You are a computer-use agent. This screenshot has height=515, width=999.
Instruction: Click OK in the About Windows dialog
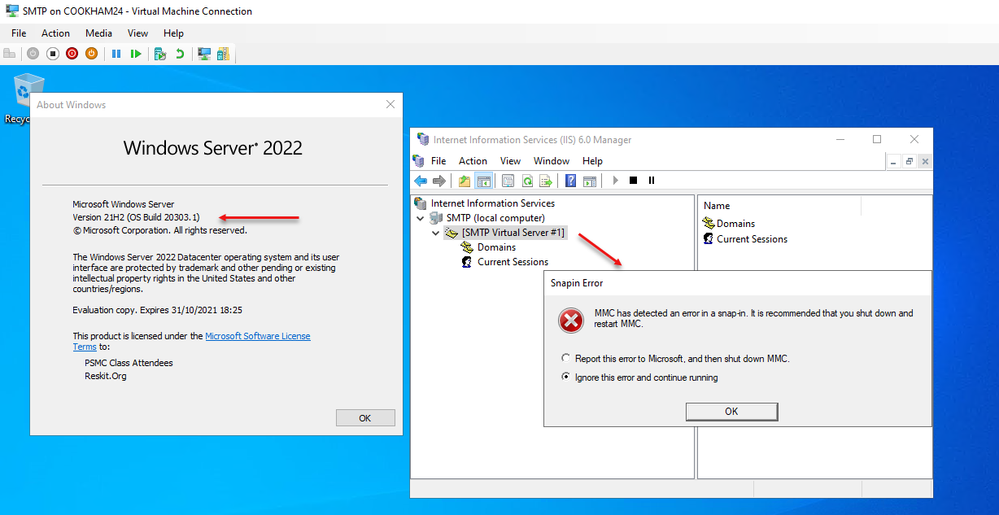(x=364, y=418)
